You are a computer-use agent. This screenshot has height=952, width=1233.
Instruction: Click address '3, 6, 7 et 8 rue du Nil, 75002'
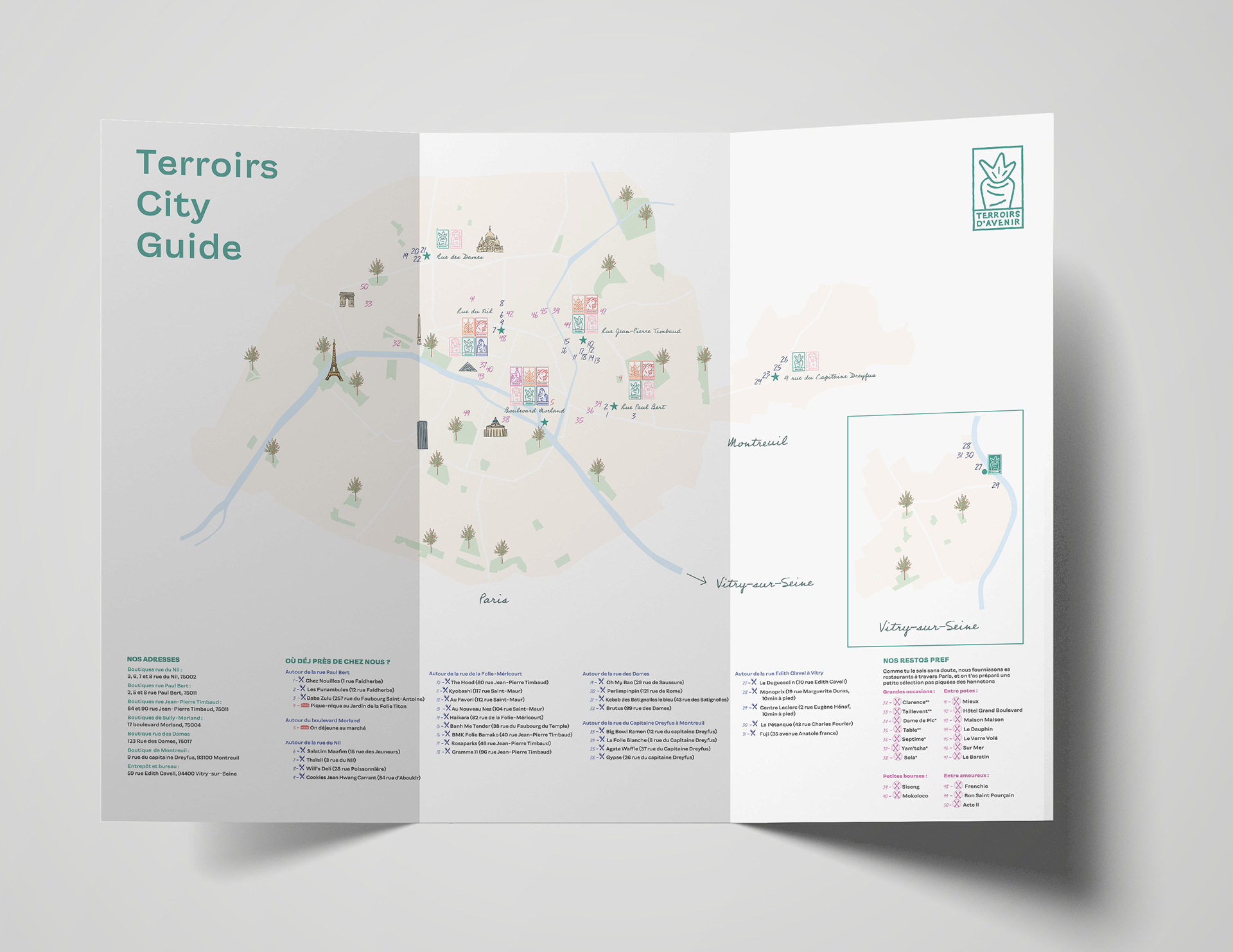click(x=162, y=677)
